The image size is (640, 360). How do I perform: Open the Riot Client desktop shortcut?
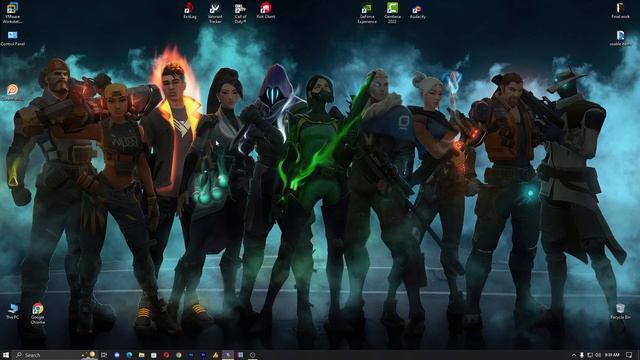[x=266, y=11]
